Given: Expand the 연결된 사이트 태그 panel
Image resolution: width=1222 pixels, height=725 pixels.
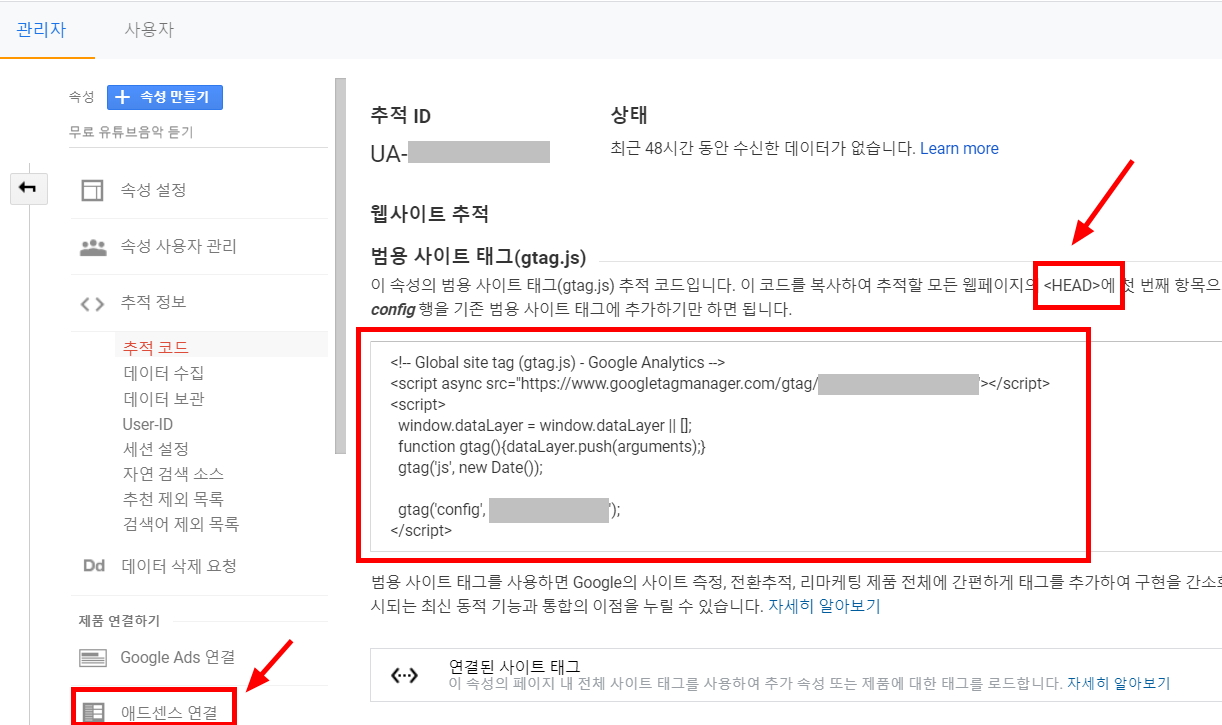Looking at the screenshot, I should click(x=796, y=675).
